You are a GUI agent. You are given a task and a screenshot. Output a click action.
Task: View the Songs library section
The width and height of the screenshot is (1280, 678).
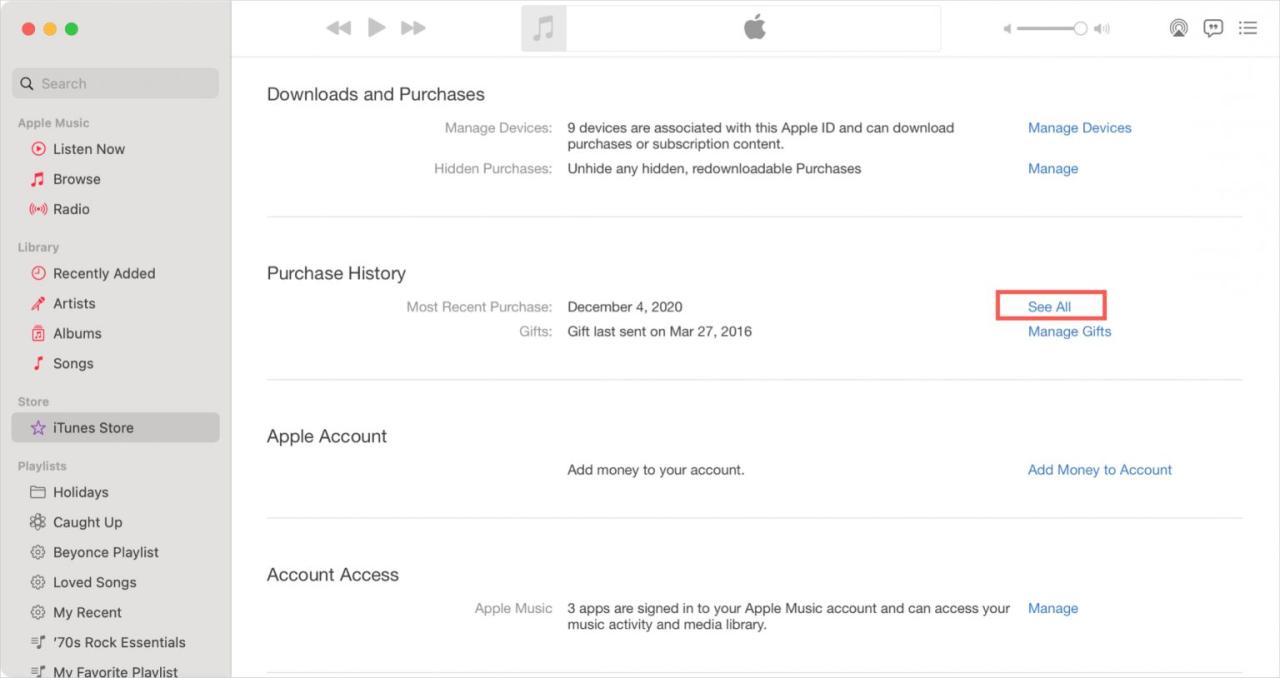pos(70,363)
